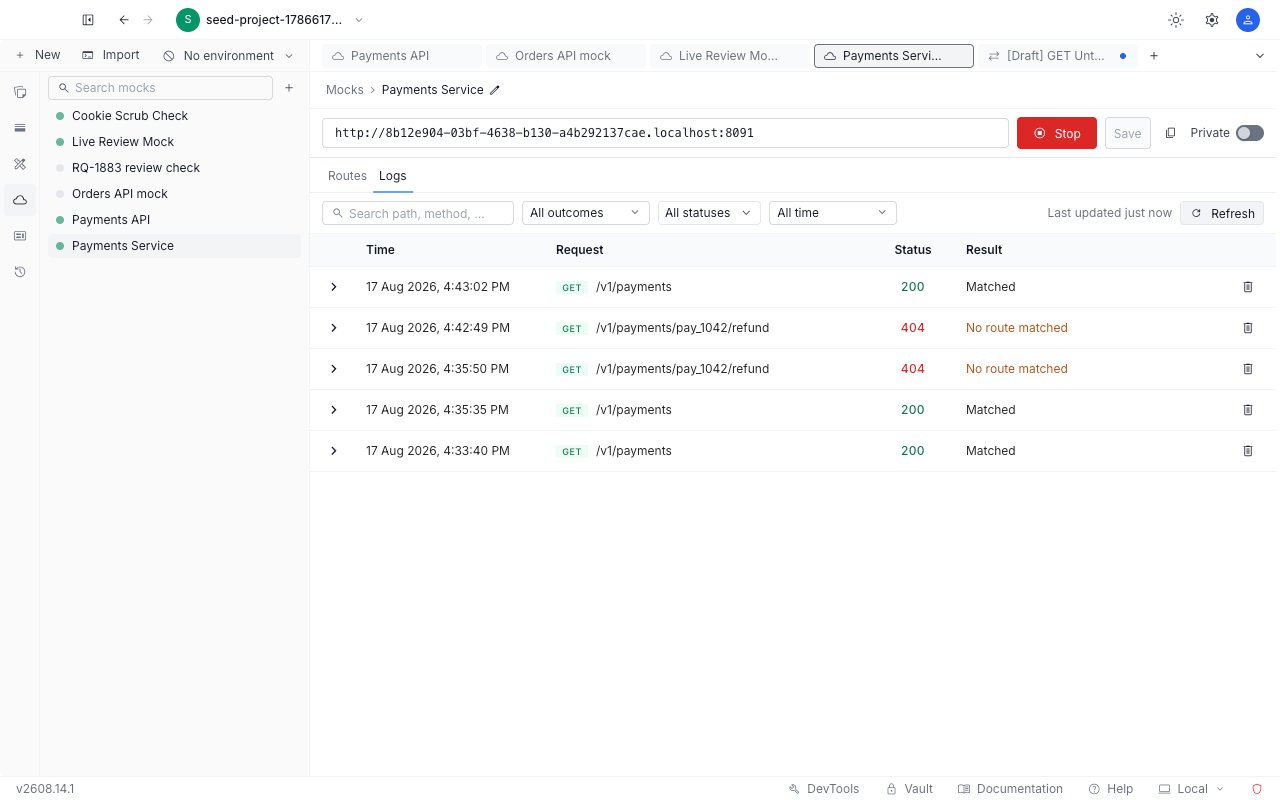Open History icon in left sidebar

(20, 272)
